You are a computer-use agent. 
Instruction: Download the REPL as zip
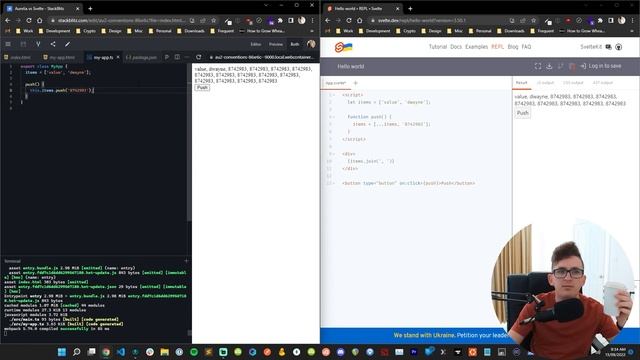(x=549, y=66)
